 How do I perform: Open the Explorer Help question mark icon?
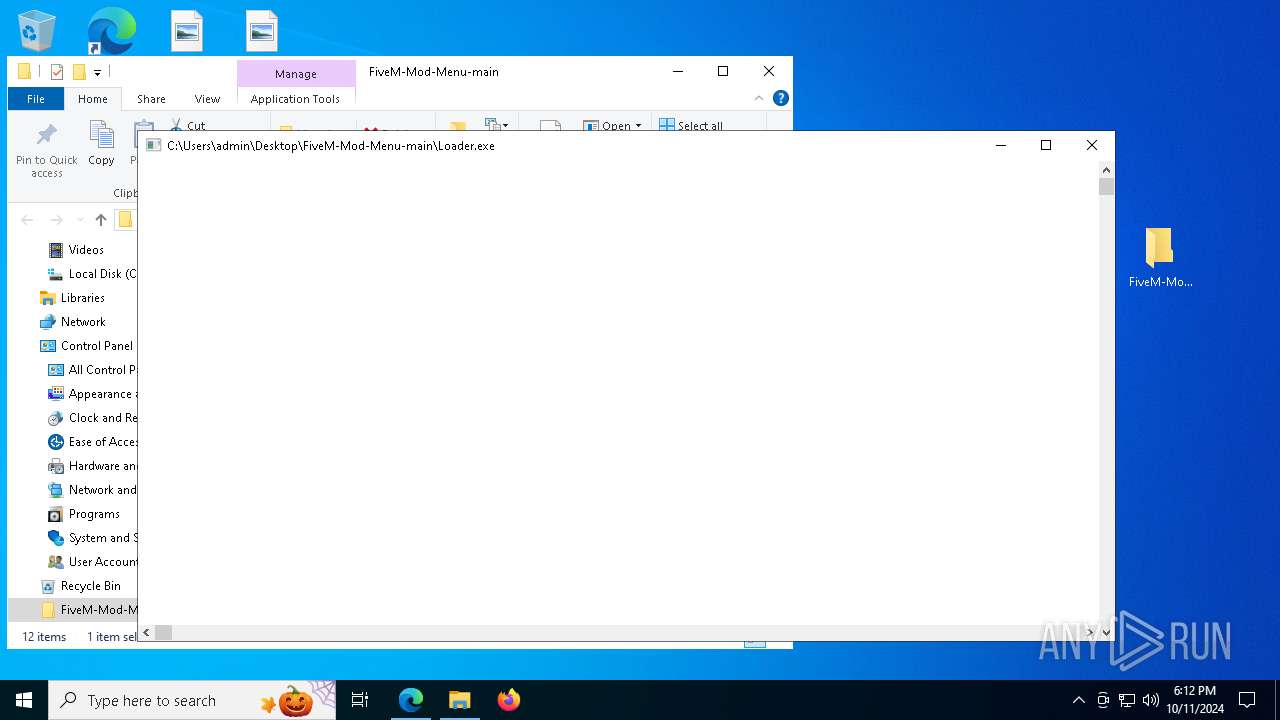(781, 98)
